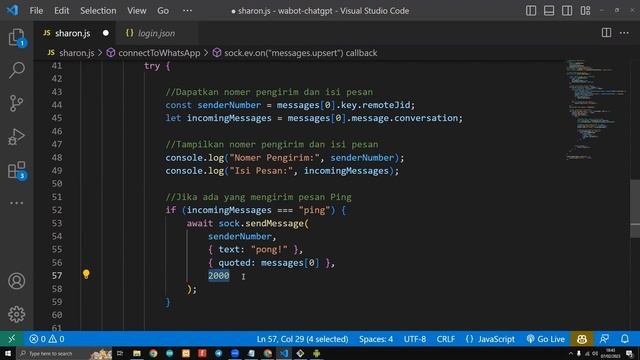
Task: Show hidden system tray icons chevron
Action: 571,353
